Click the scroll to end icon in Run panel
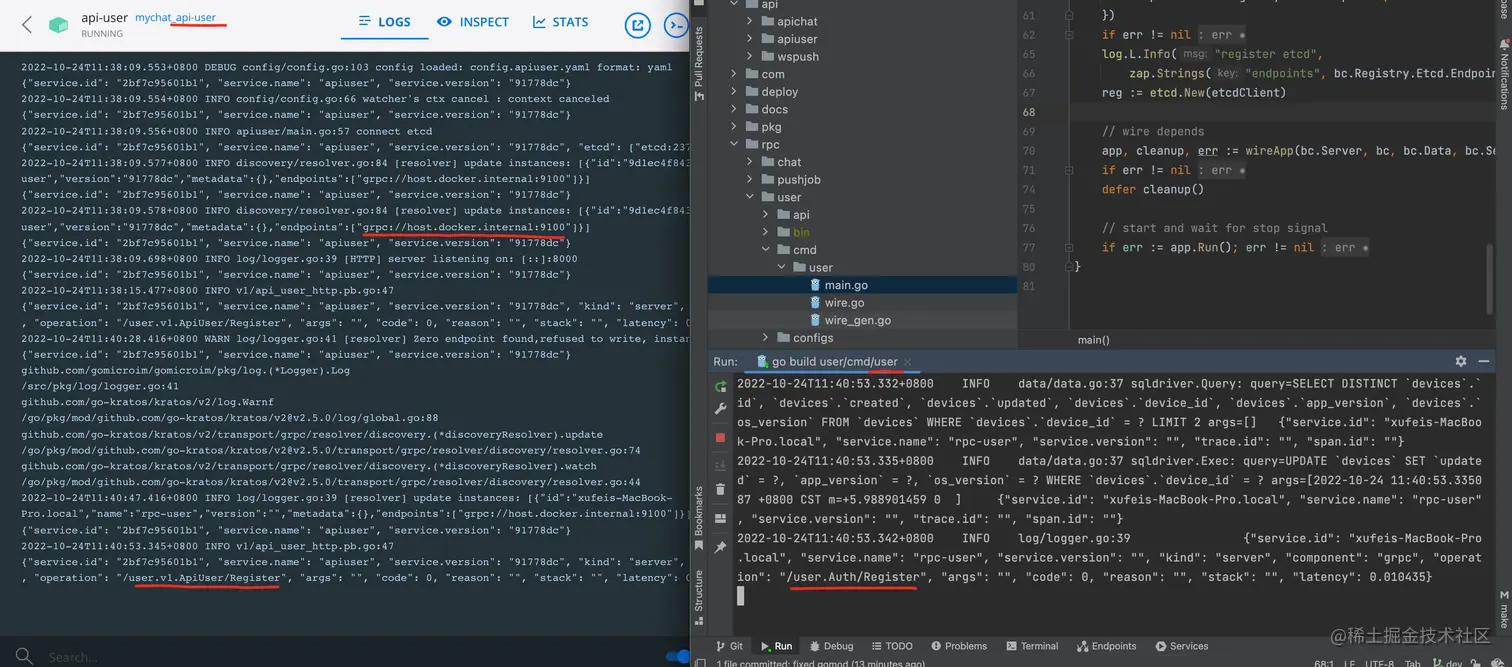 point(720,464)
